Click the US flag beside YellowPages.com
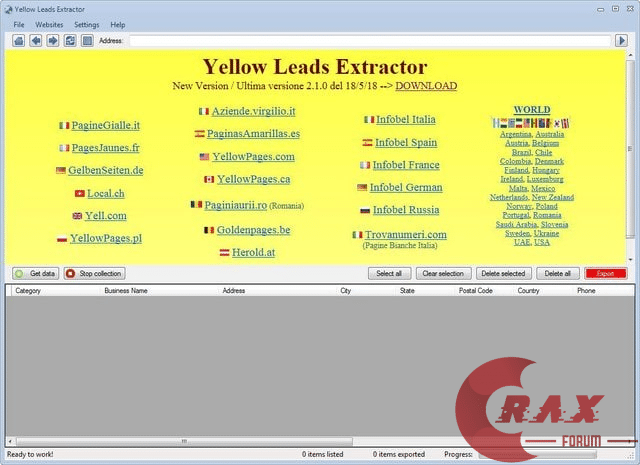640x465 pixels. tap(204, 156)
